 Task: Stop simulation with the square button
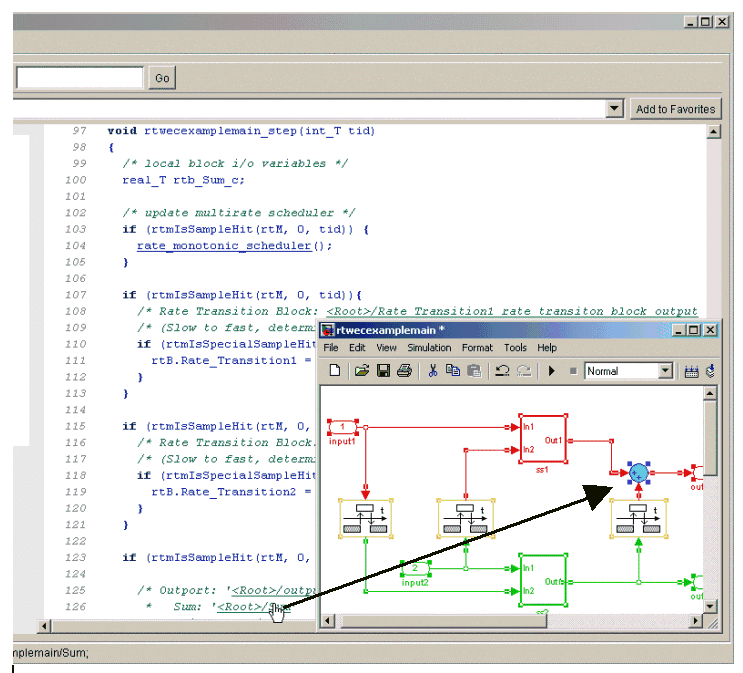click(573, 371)
